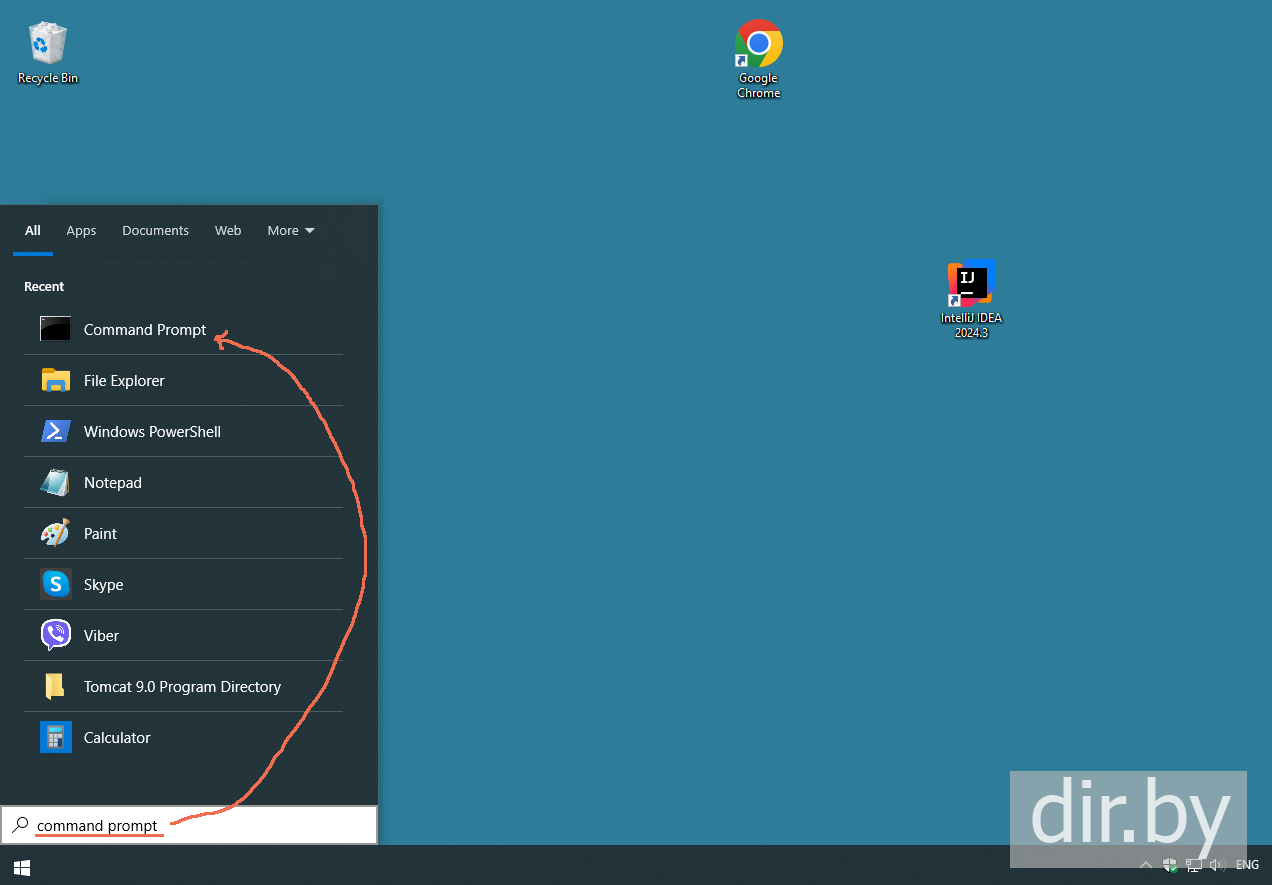
Task: Open the network status tray icon
Action: [x=1193, y=865]
